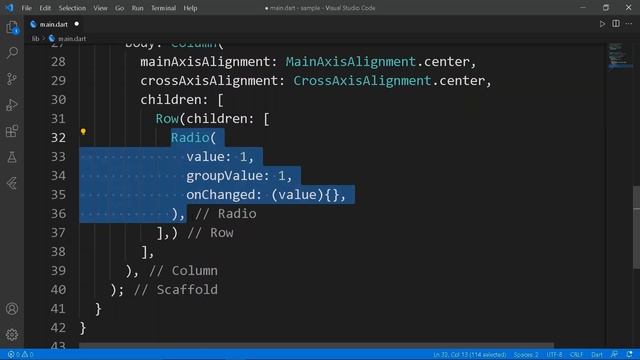Click the Dart file icon in breadcrumb
640x360 pixels.
tap(52, 38)
